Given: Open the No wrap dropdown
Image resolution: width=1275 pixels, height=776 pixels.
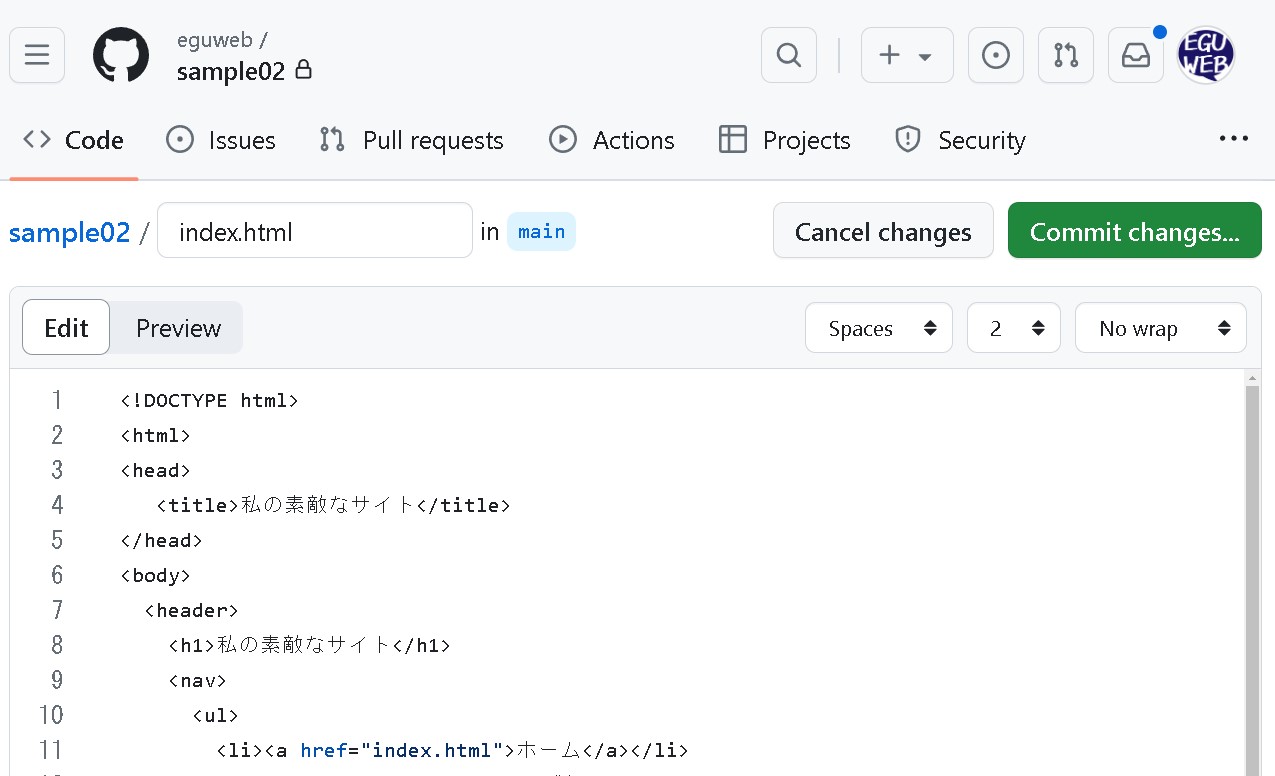Looking at the screenshot, I should click(1160, 327).
